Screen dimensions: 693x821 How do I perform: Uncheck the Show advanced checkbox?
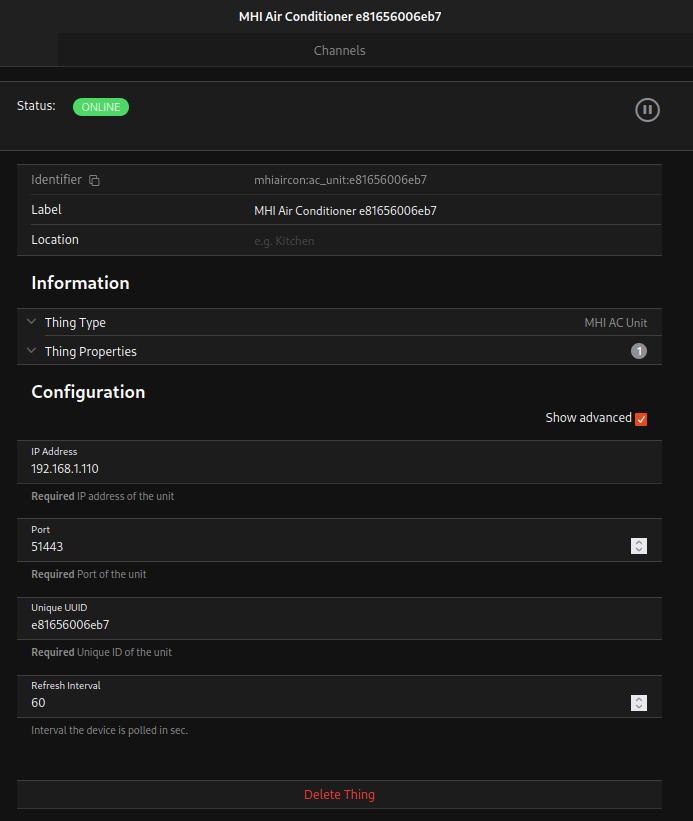click(641, 419)
